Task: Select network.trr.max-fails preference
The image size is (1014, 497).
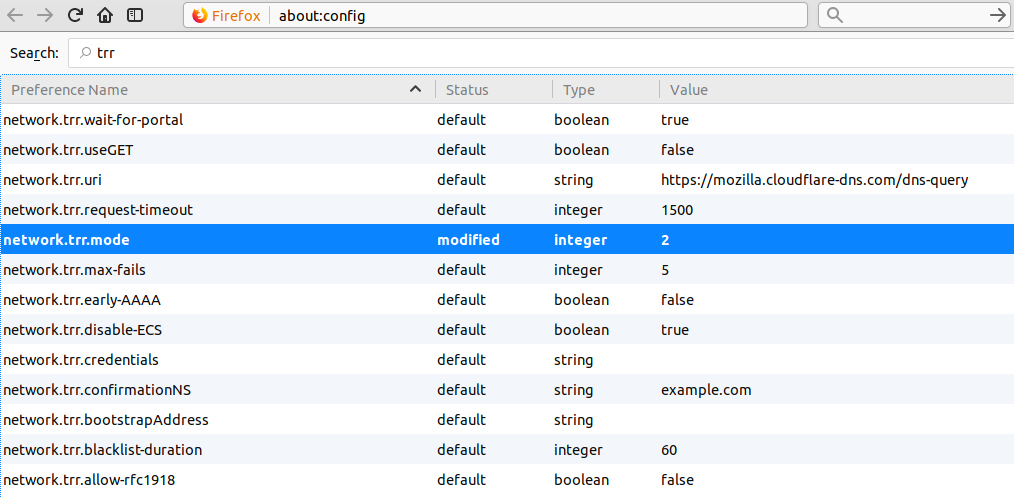Action: pos(507,270)
